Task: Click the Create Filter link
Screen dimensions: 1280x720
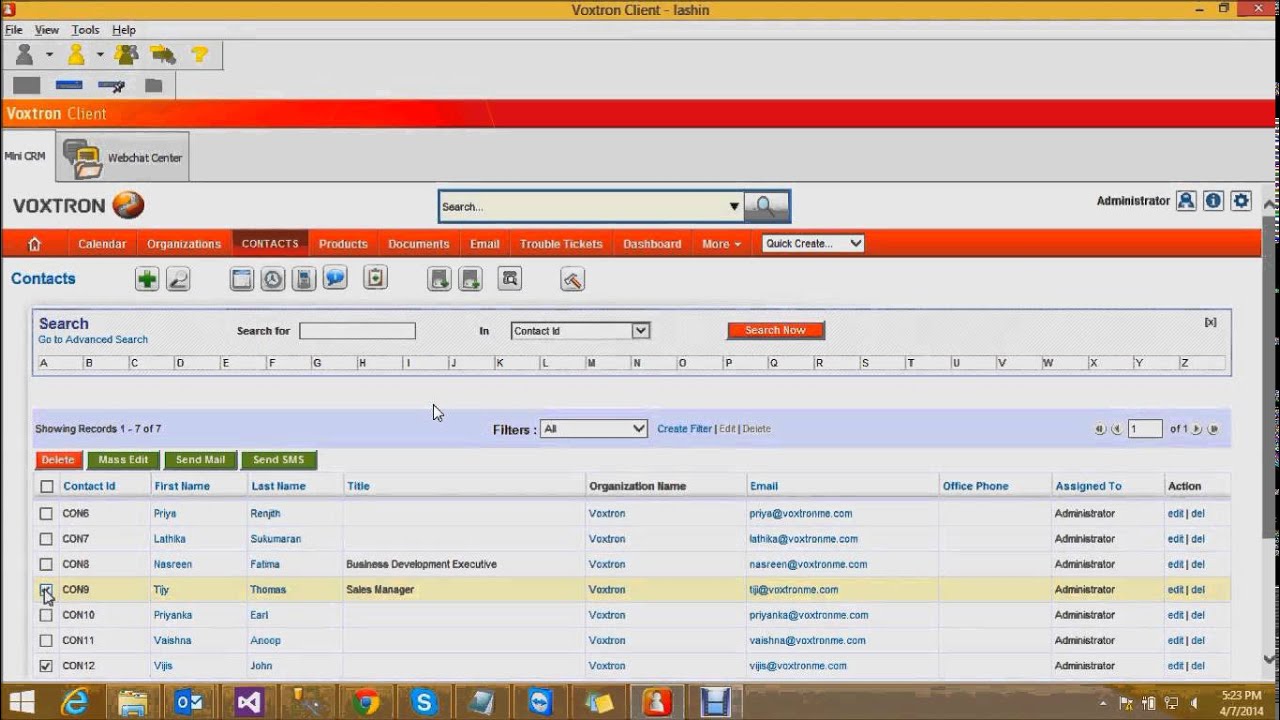Action: tap(684, 429)
